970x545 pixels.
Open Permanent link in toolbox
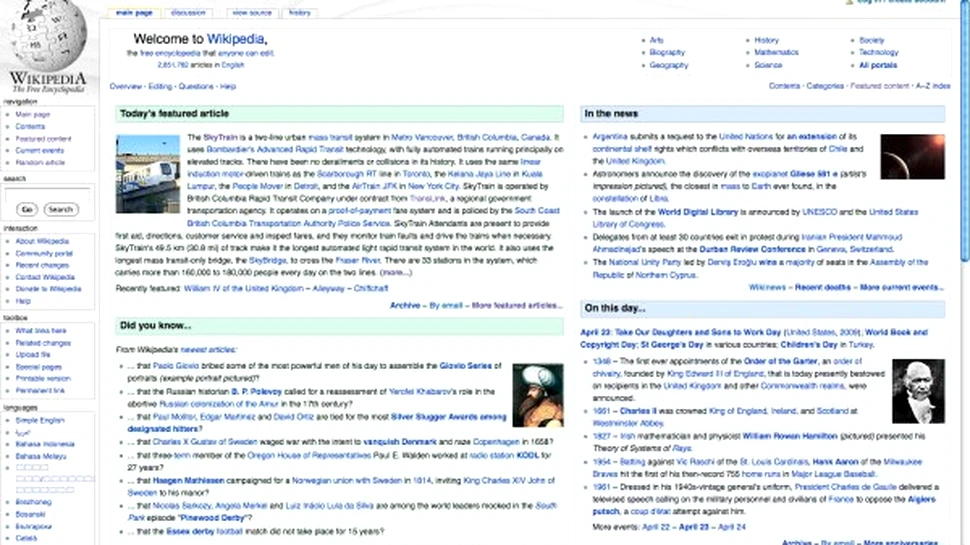coord(40,390)
